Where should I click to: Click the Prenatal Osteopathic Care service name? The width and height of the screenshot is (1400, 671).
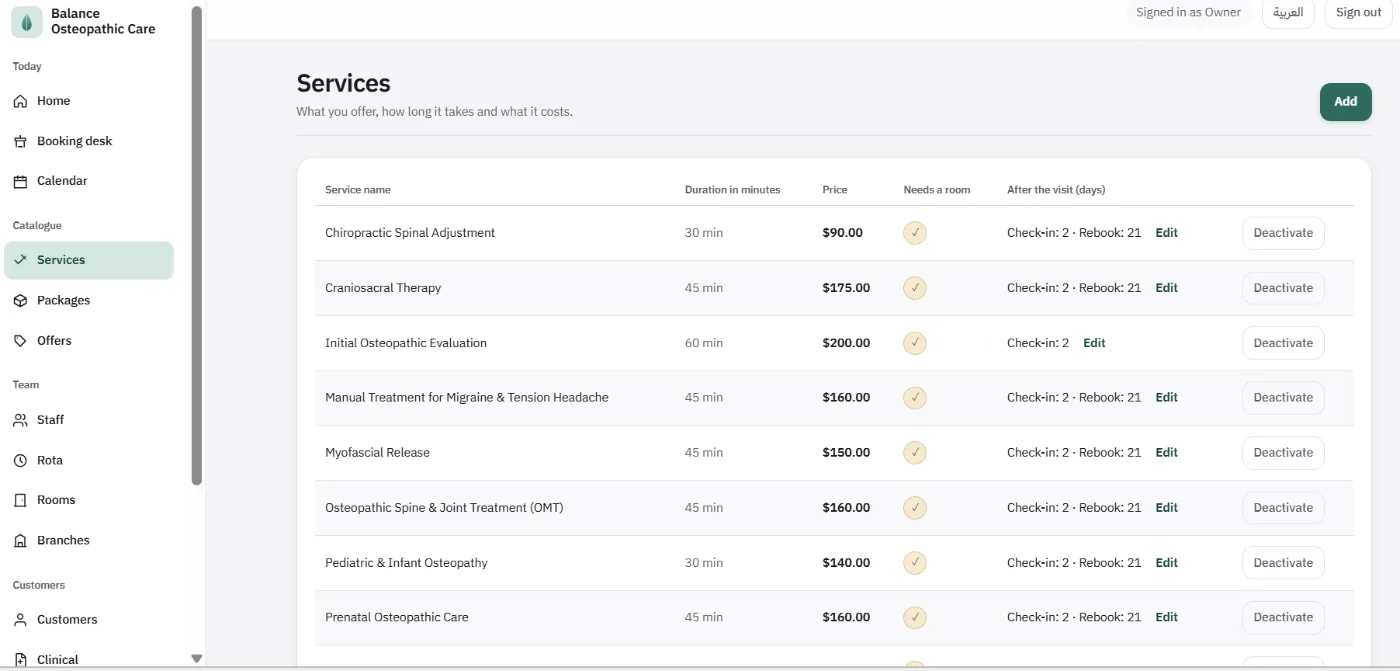click(x=397, y=617)
